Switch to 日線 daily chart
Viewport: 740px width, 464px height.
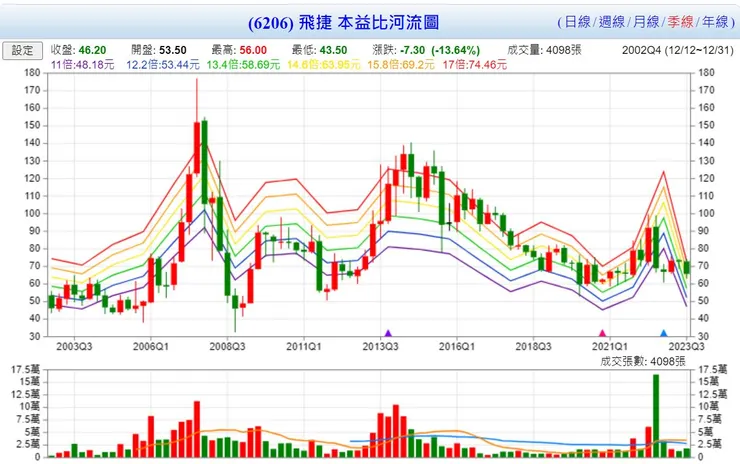click(578, 22)
